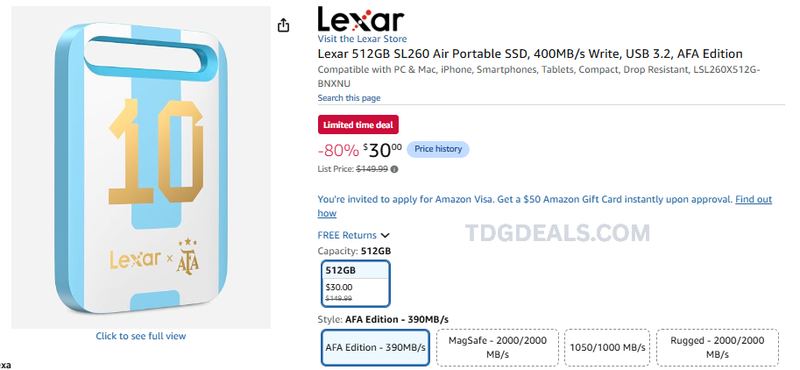Open the product image full view
Screen dimensions: 800x370
[x=141, y=167]
